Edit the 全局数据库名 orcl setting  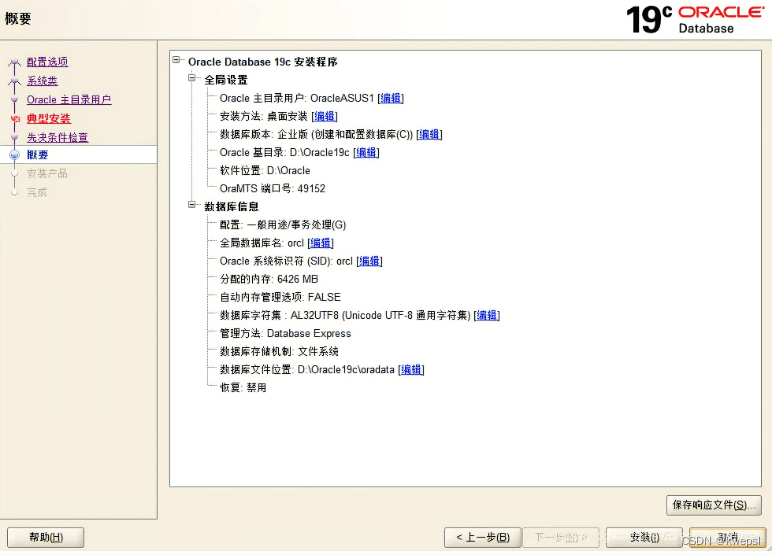(321, 243)
